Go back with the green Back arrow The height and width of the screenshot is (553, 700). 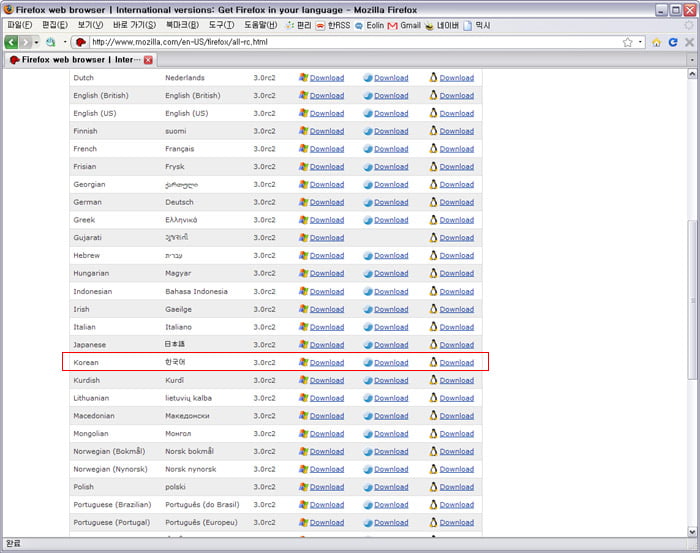pos(11,42)
